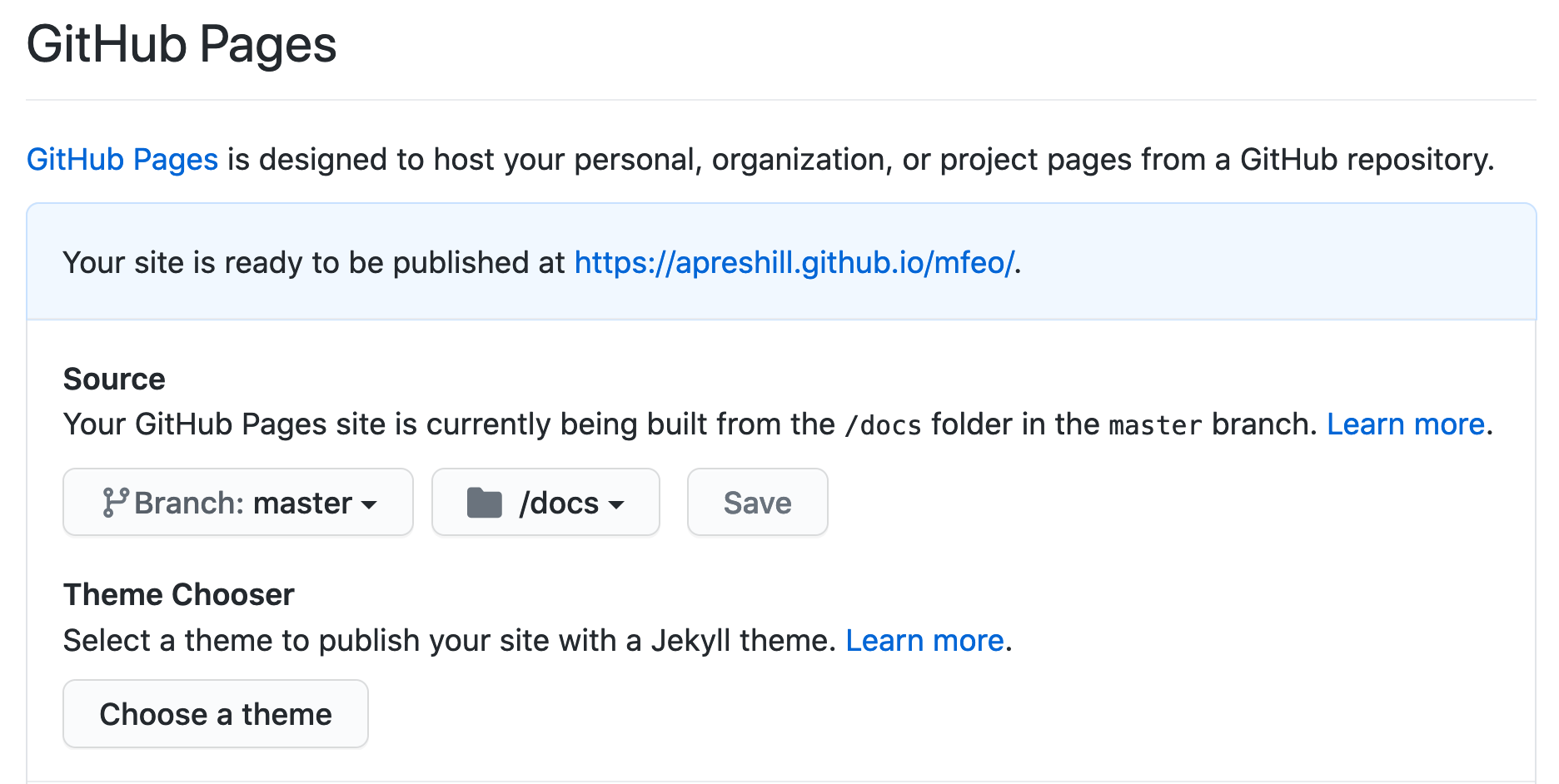Viewport: 1559px width, 784px height.
Task: Click the 'Select a theme to publish' sentence
Action: pyautogui.click(x=537, y=640)
